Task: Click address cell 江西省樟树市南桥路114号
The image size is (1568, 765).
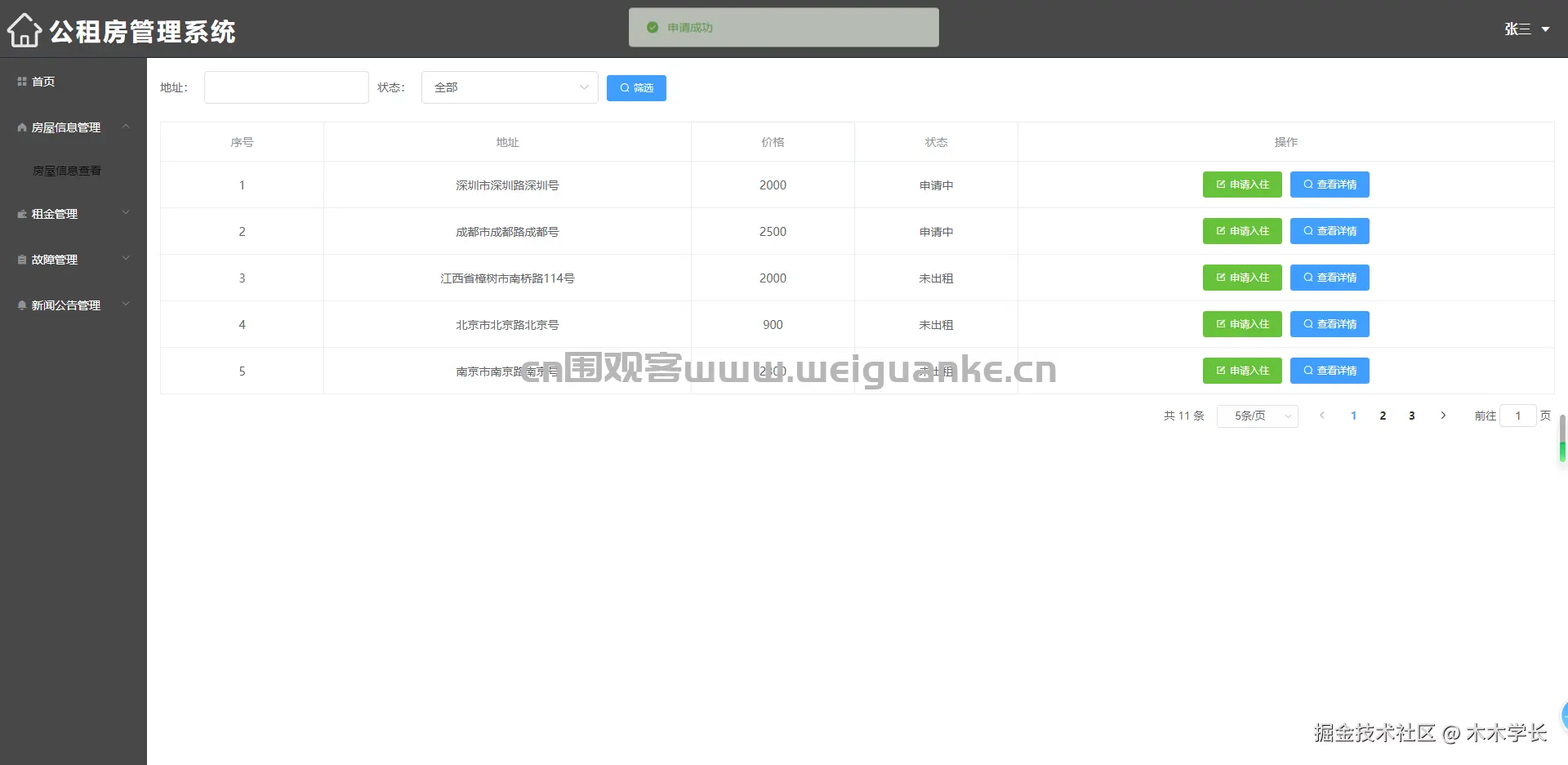Action: [507, 278]
